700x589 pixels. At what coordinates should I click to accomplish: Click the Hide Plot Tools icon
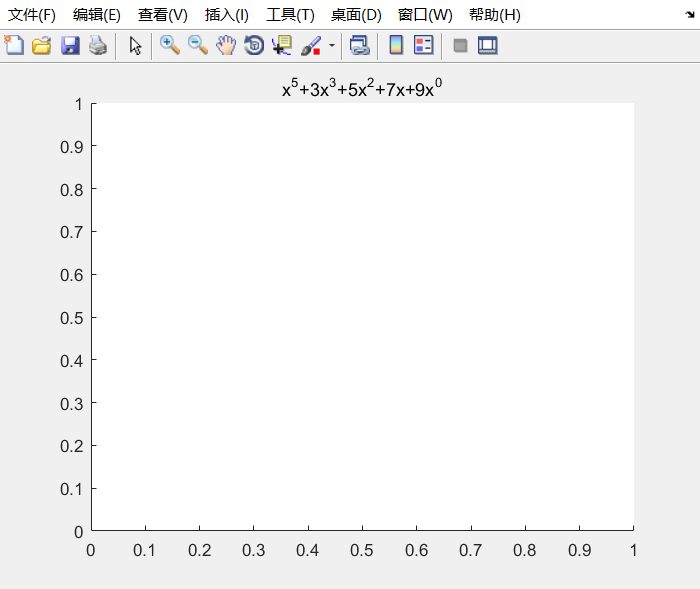pyautogui.click(x=460, y=46)
